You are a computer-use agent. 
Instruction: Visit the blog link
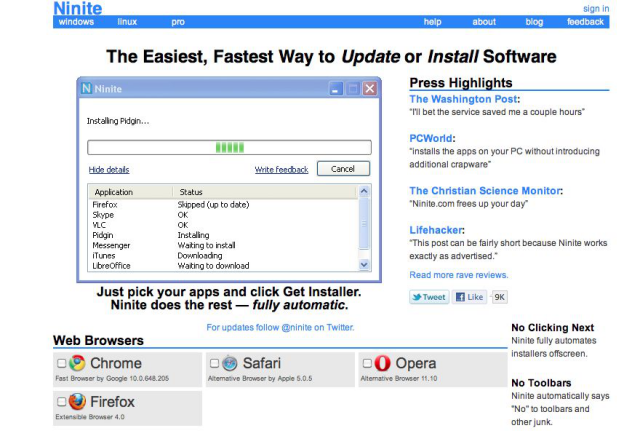coord(534,22)
